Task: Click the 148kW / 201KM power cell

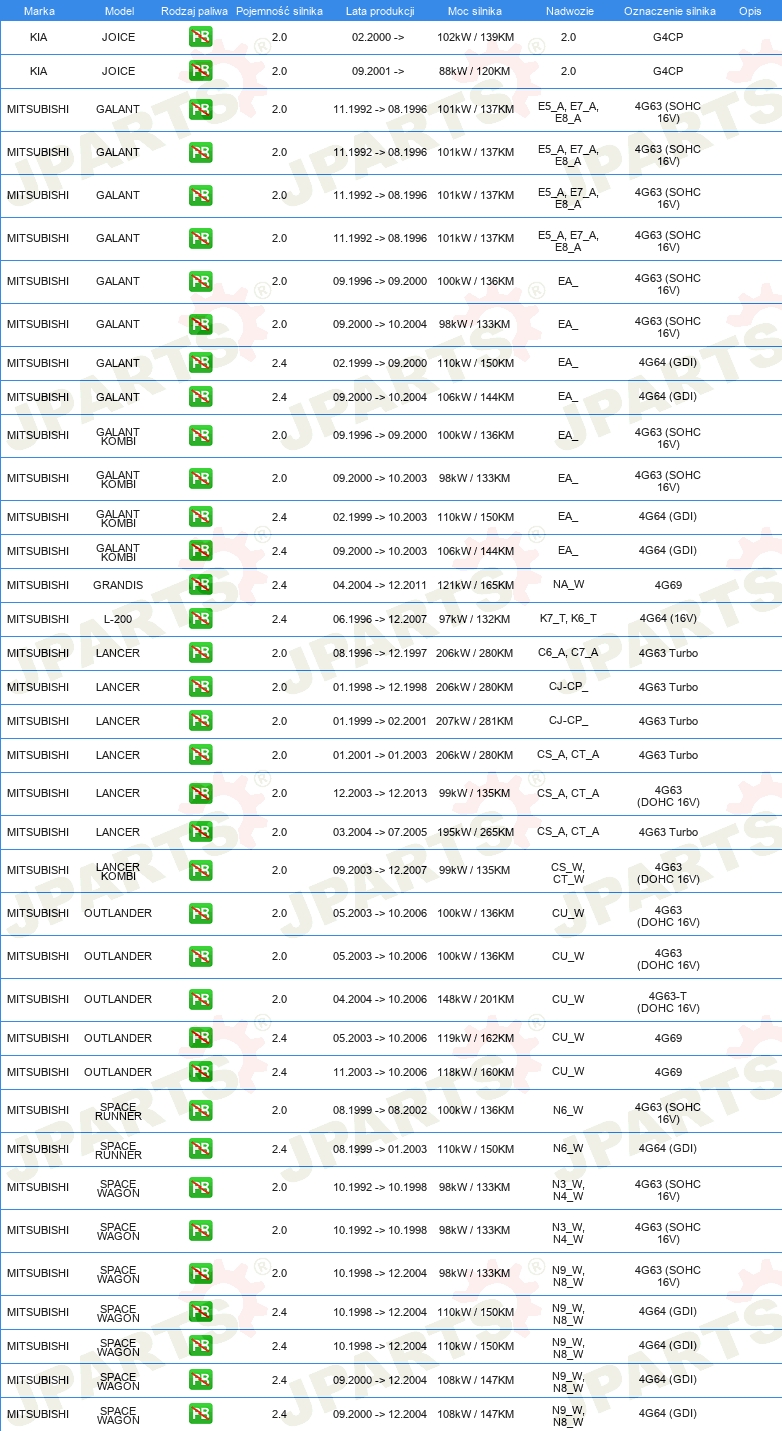Action: [x=475, y=1000]
